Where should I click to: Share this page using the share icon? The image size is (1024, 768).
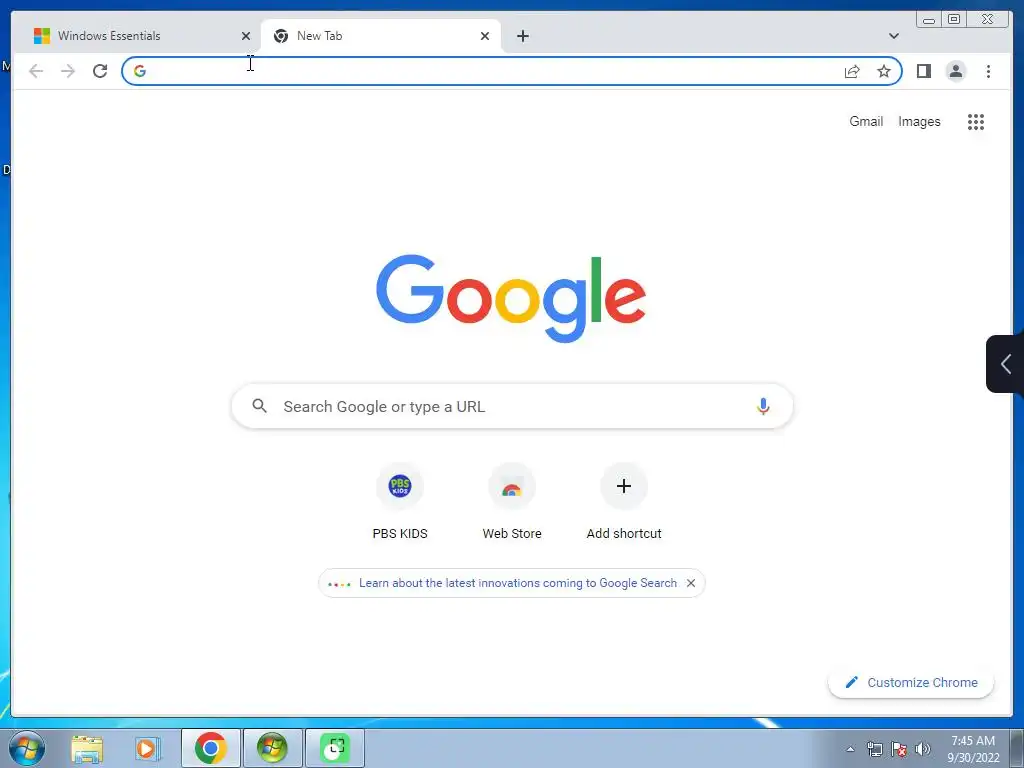[x=852, y=71]
